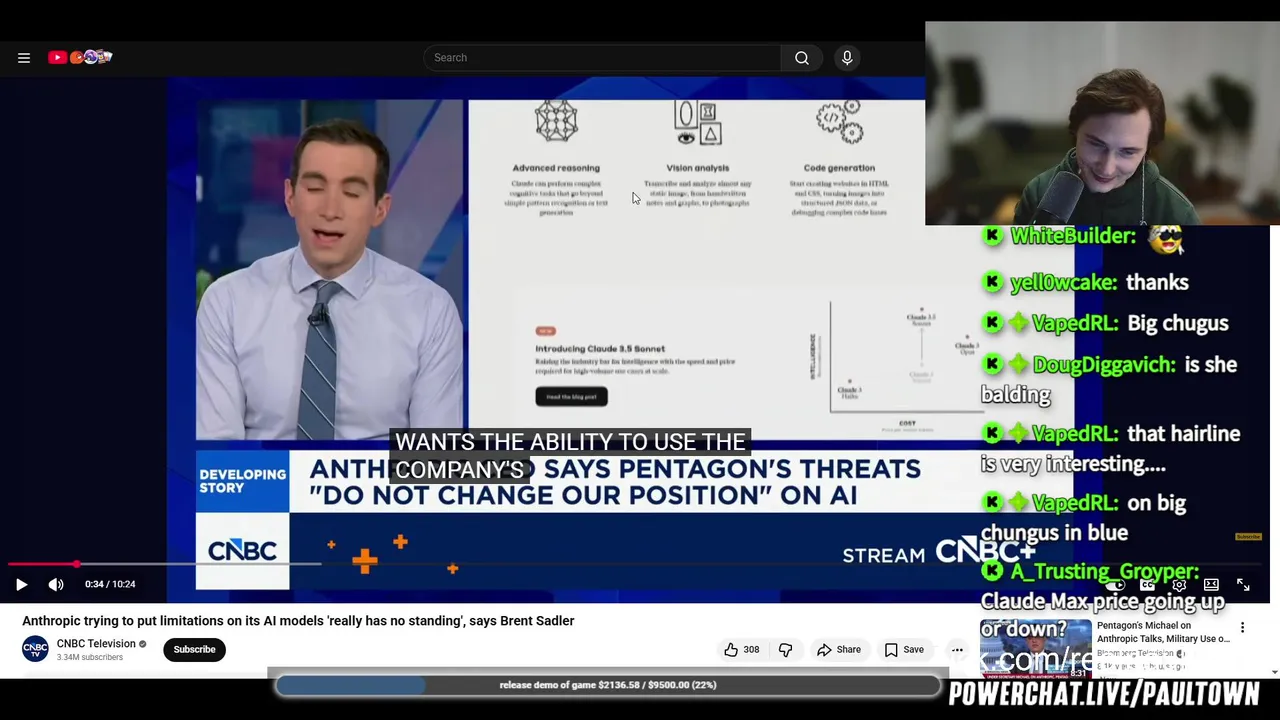Image resolution: width=1280 pixels, height=720 pixels.
Task: Click the video title text
Action: coord(298,621)
